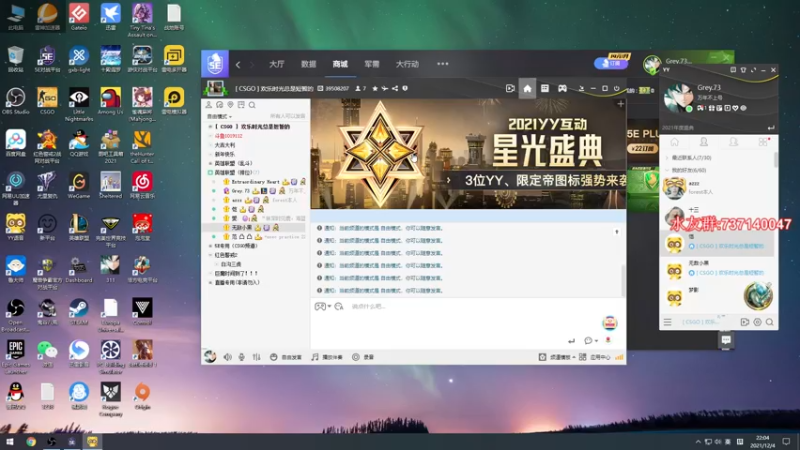Open the calendar icon above channel tree

241,105
